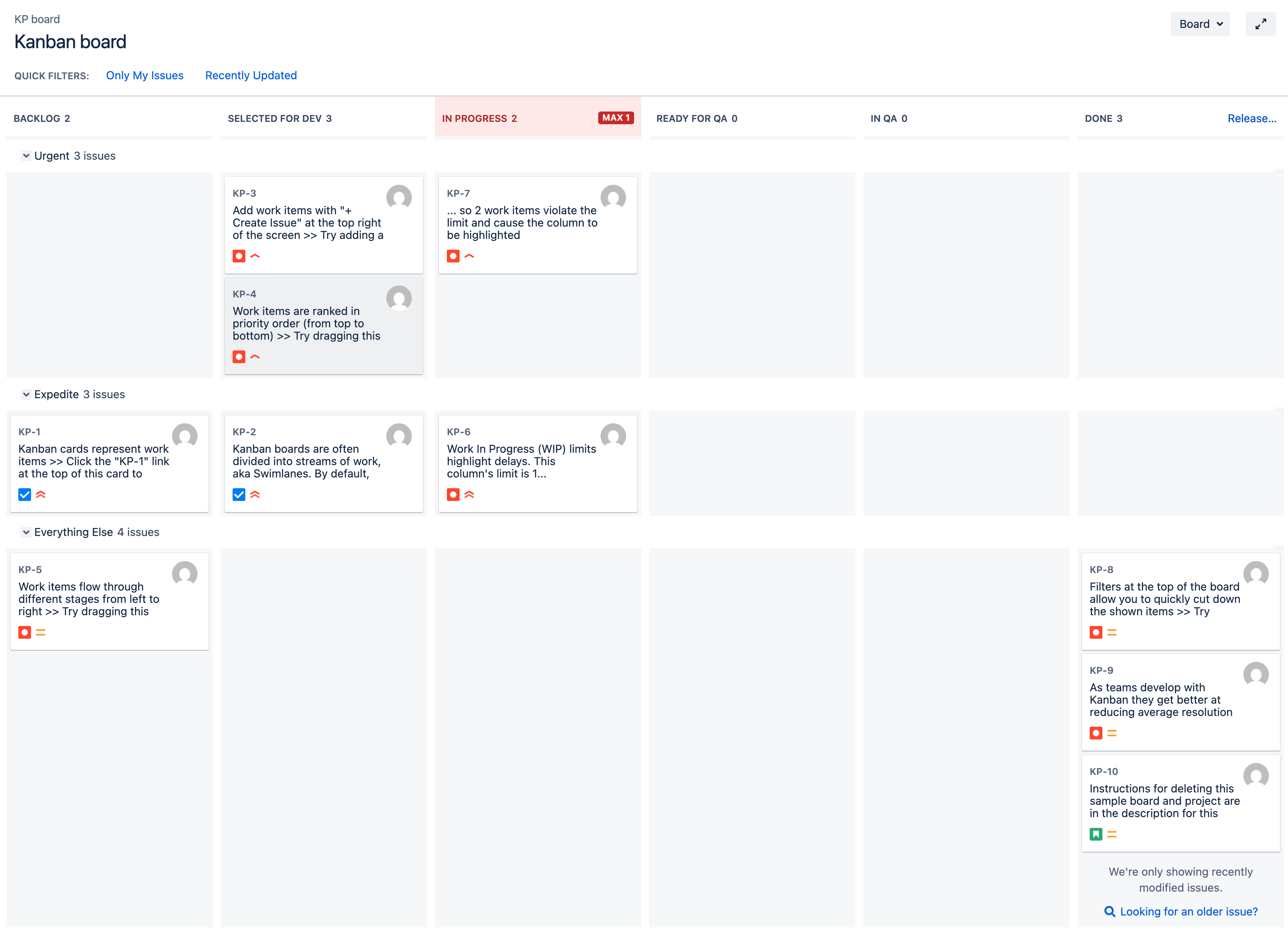Open the KP-4 issue key link

click(x=244, y=293)
